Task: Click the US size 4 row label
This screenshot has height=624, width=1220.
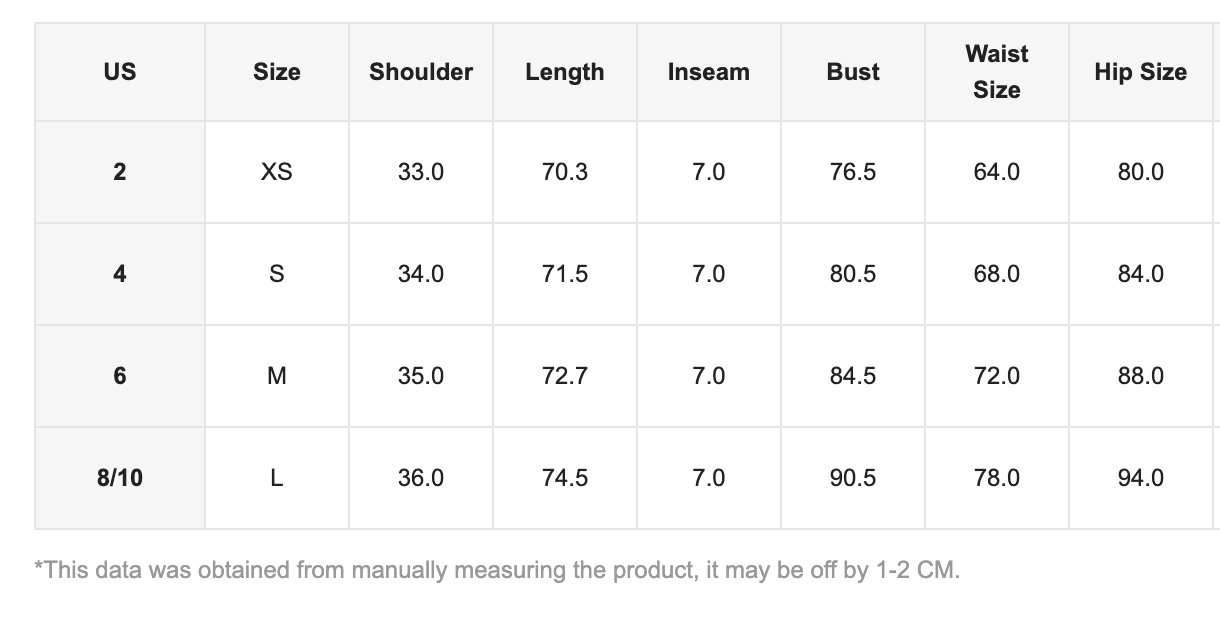Action: tap(120, 274)
